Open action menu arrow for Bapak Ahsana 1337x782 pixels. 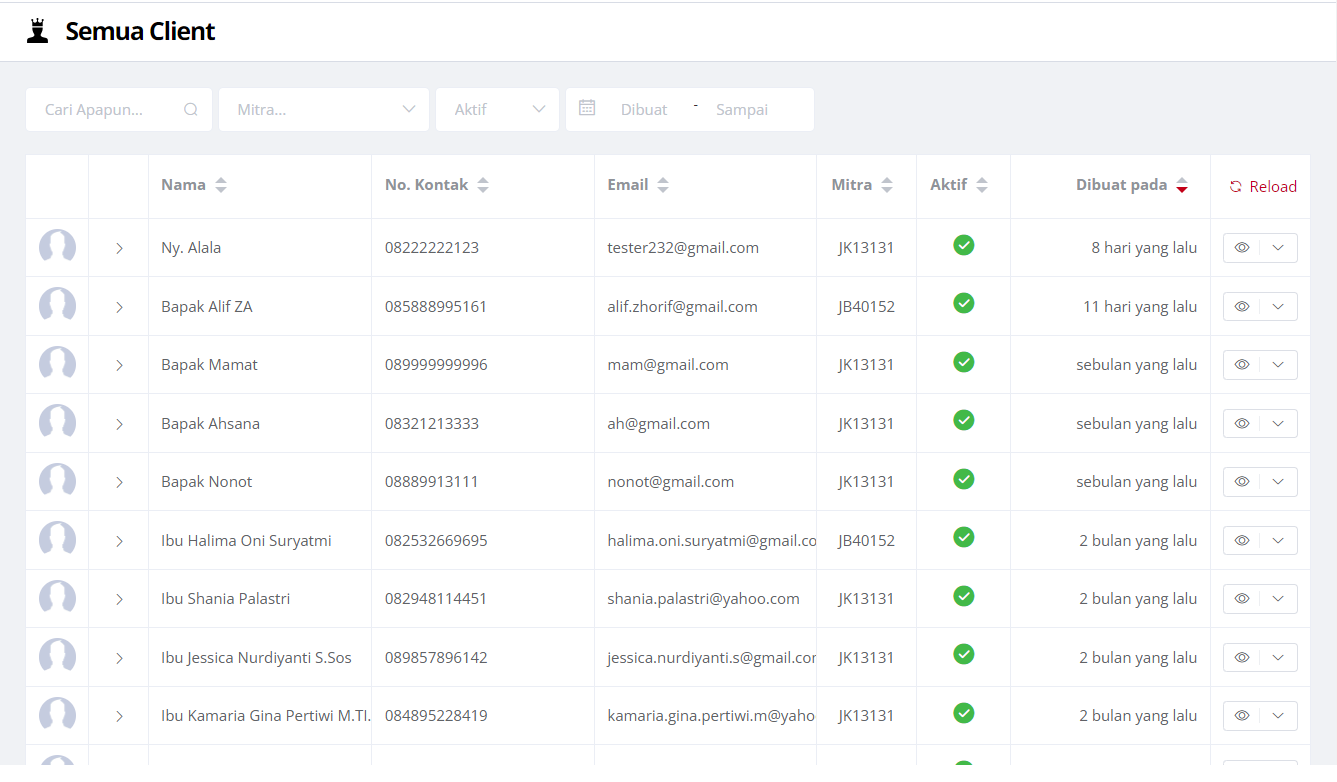1278,424
